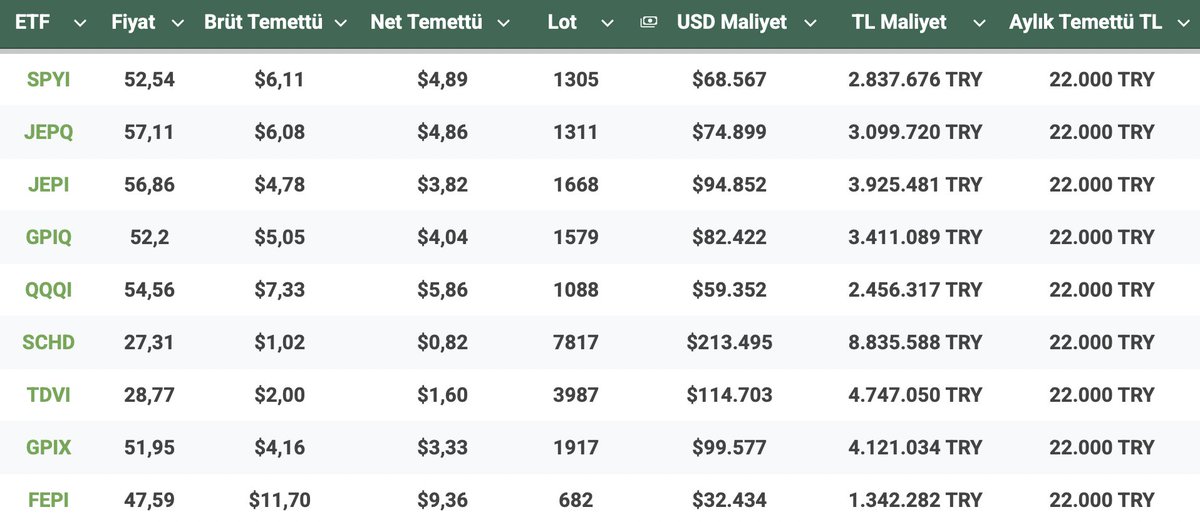Click USD cost $82.422
The width and height of the screenshot is (1200, 522).
730,237
